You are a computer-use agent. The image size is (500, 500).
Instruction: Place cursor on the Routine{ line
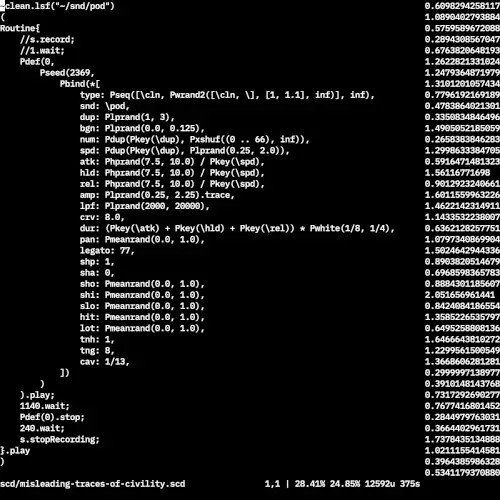click(20, 28)
